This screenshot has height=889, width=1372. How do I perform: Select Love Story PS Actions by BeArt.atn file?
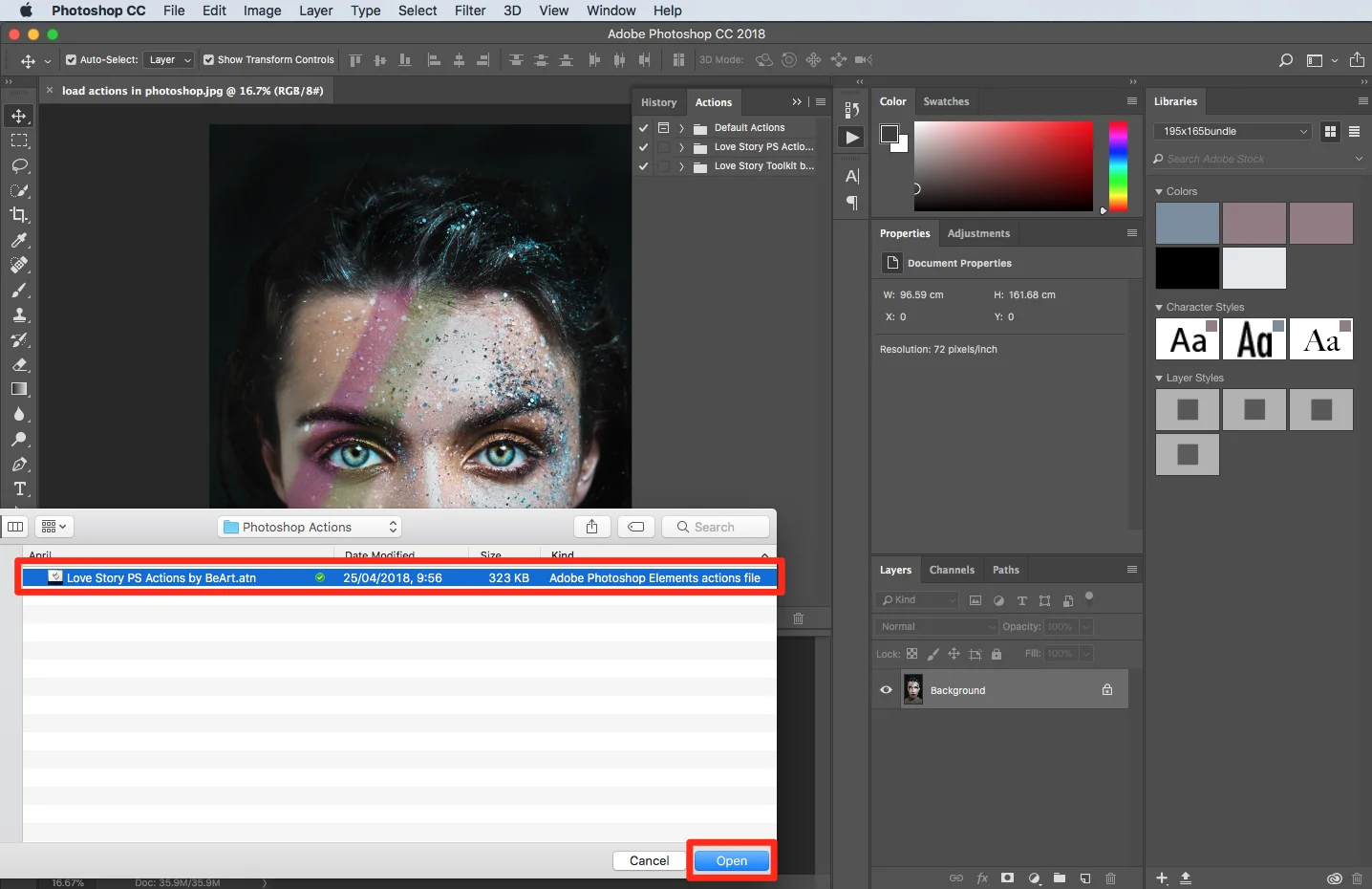(399, 577)
